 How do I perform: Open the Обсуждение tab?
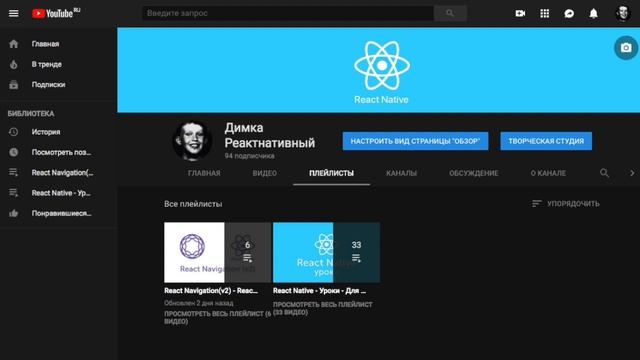pyautogui.click(x=473, y=173)
